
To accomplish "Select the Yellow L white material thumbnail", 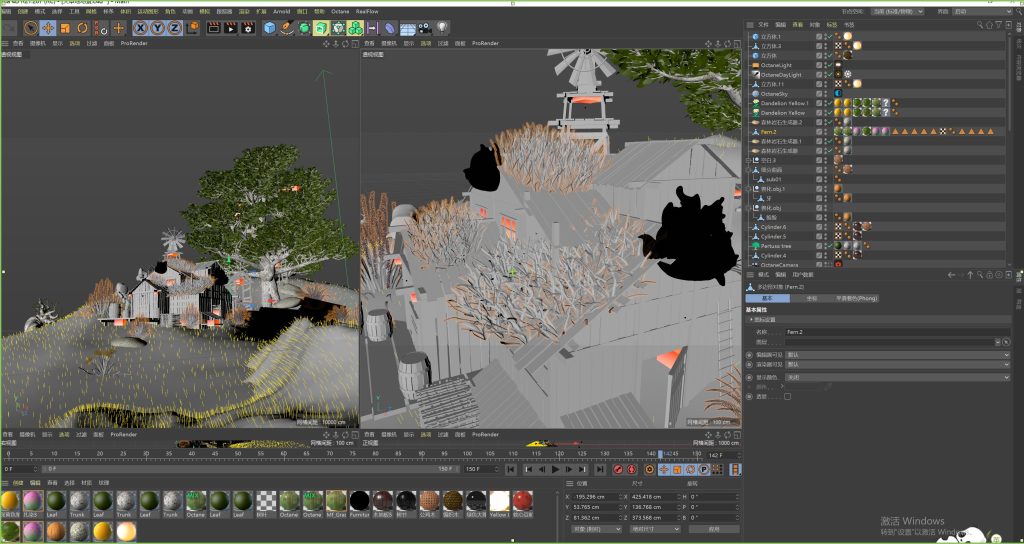I will pyautogui.click(x=500, y=502).
